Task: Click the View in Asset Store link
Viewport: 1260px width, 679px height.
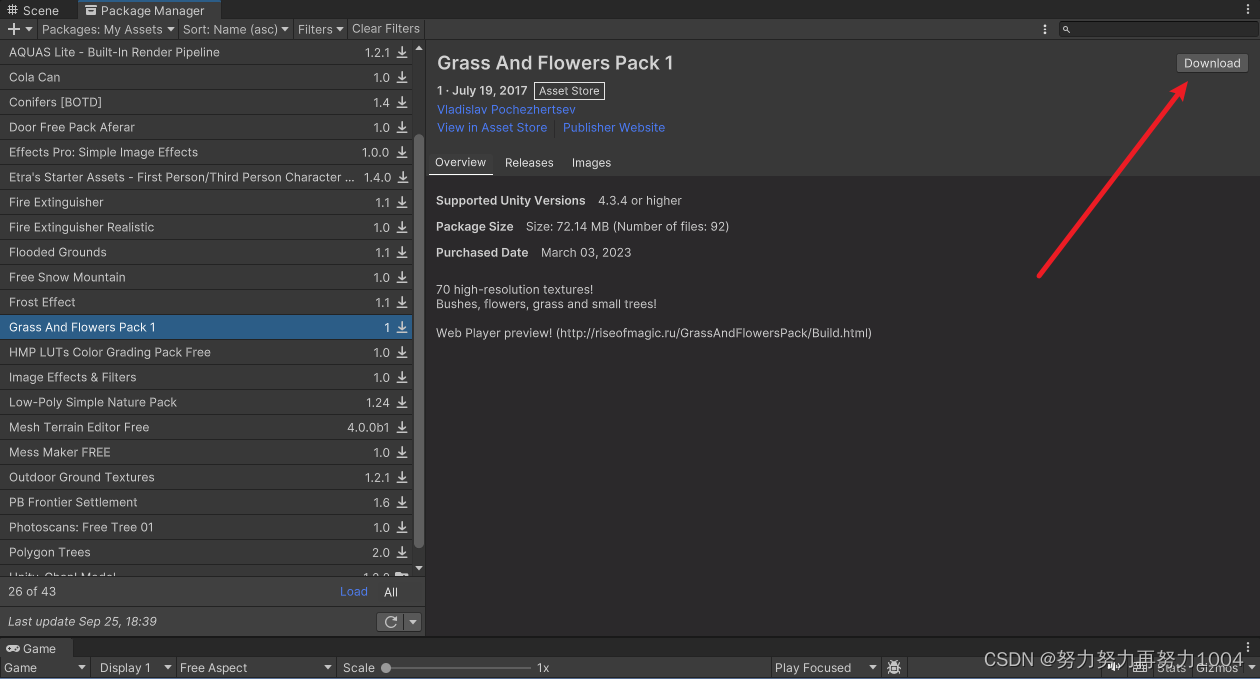Action: pos(492,127)
